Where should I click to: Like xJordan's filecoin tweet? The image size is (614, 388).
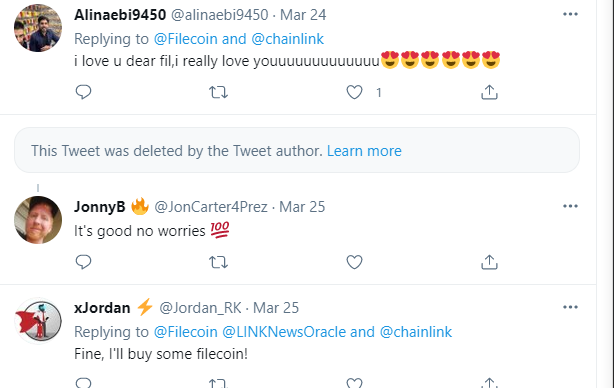point(354,383)
